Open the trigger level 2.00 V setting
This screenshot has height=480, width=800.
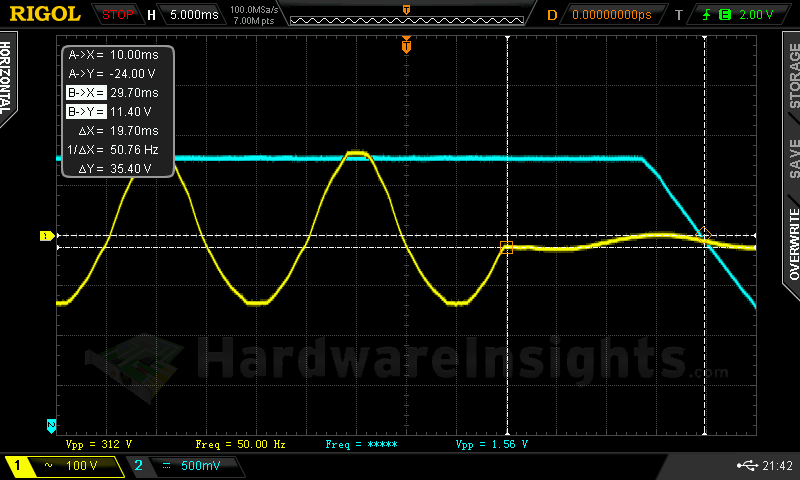tap(755, 15)
